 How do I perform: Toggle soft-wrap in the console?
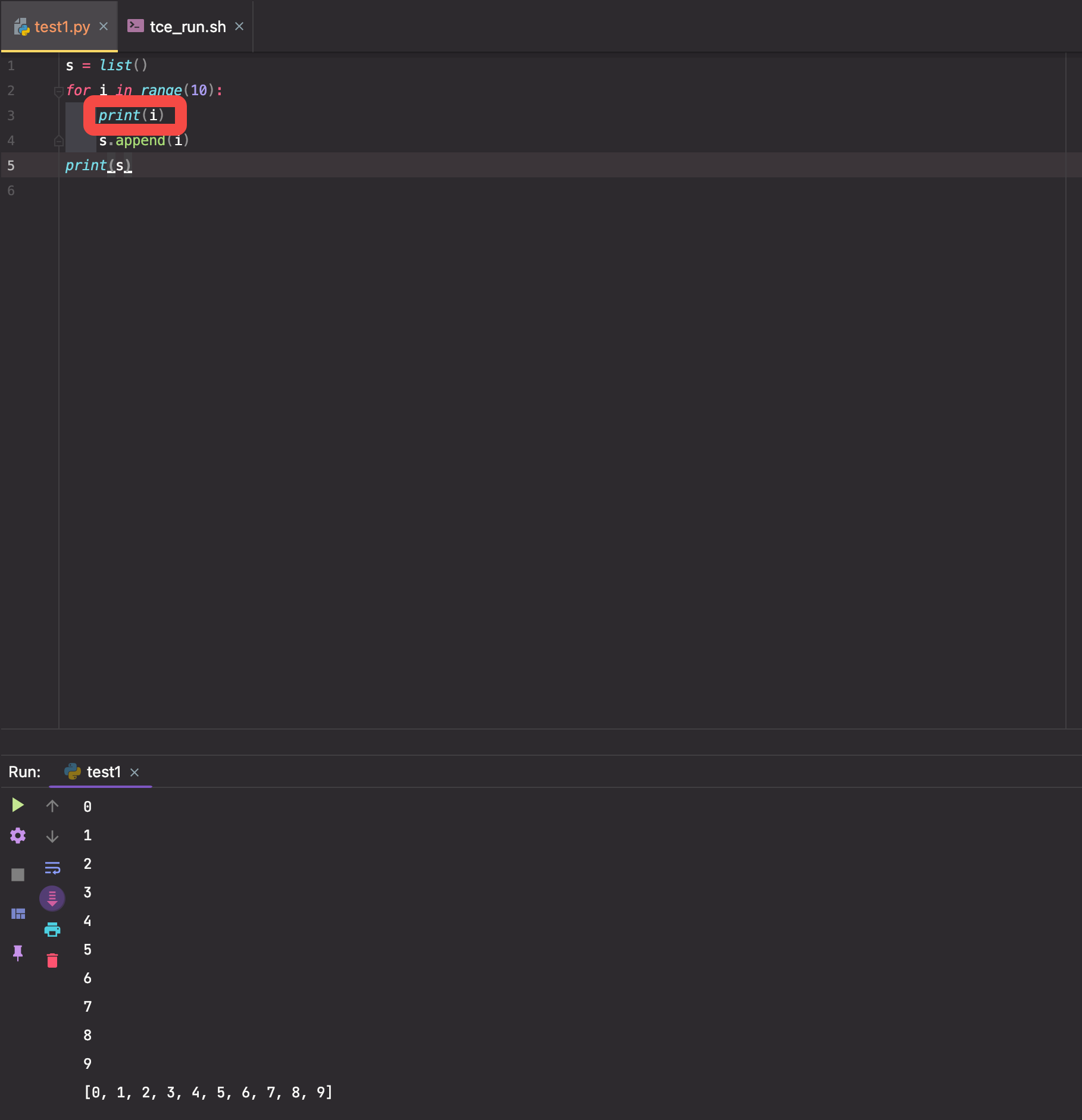[52, 868]
